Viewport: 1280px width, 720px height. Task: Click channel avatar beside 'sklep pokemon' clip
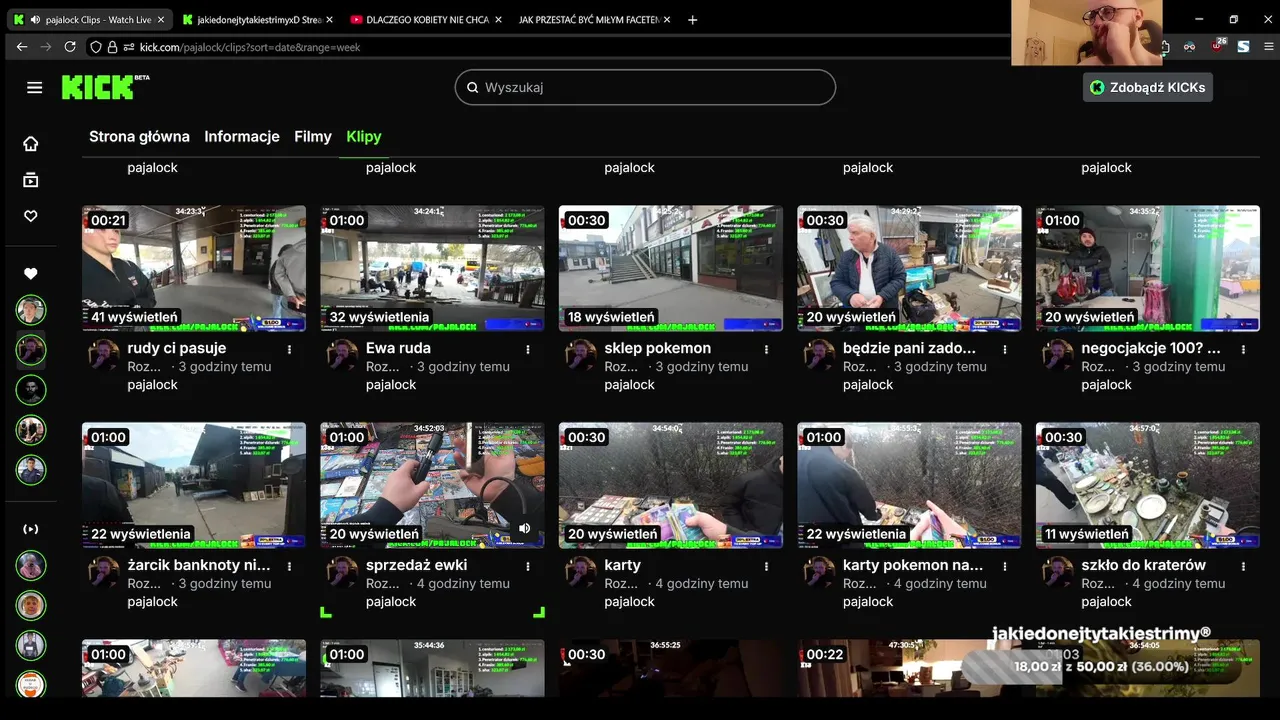(x=581, y=355)
